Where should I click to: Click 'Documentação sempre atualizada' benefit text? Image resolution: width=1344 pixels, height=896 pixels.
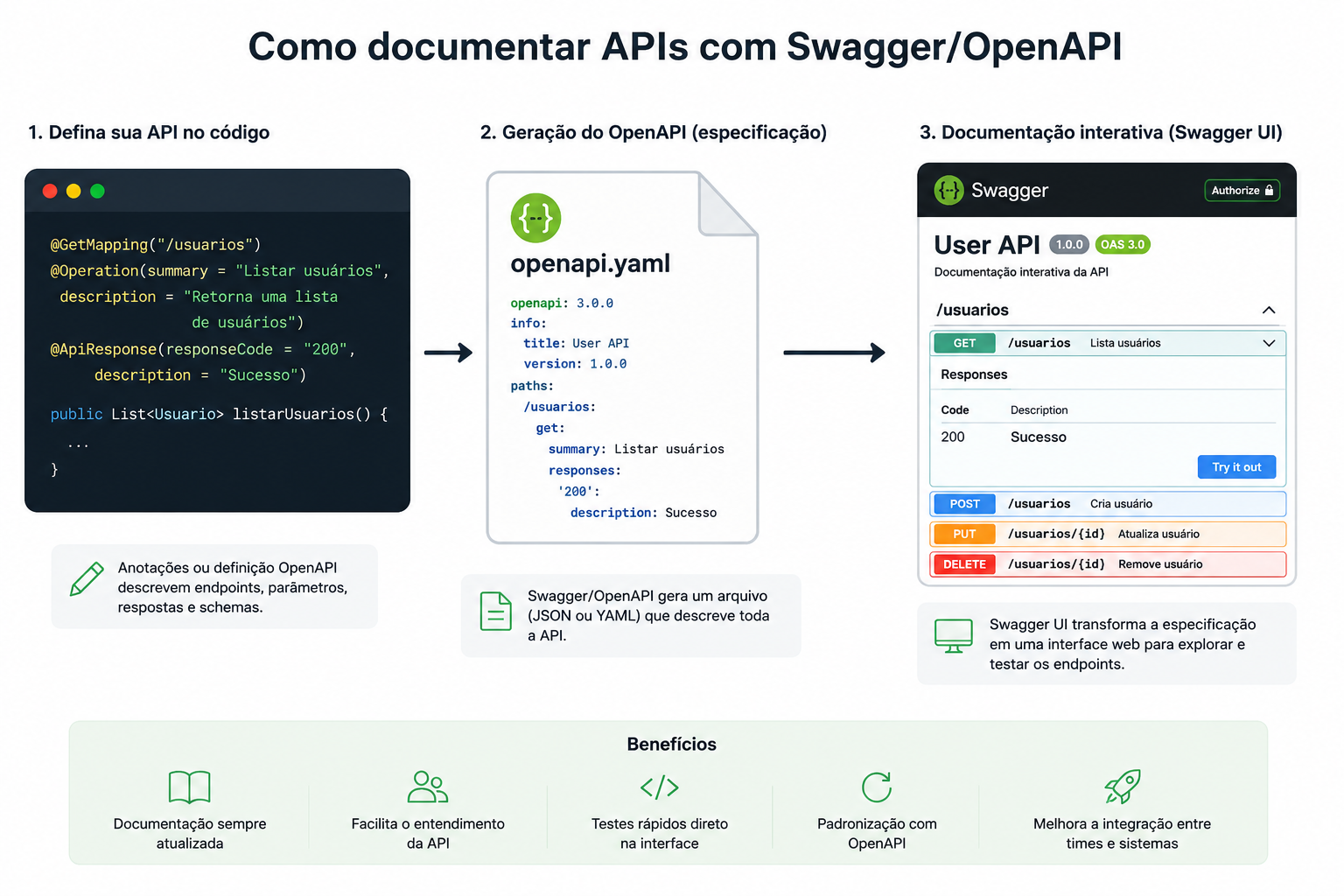tap(190, 833)
